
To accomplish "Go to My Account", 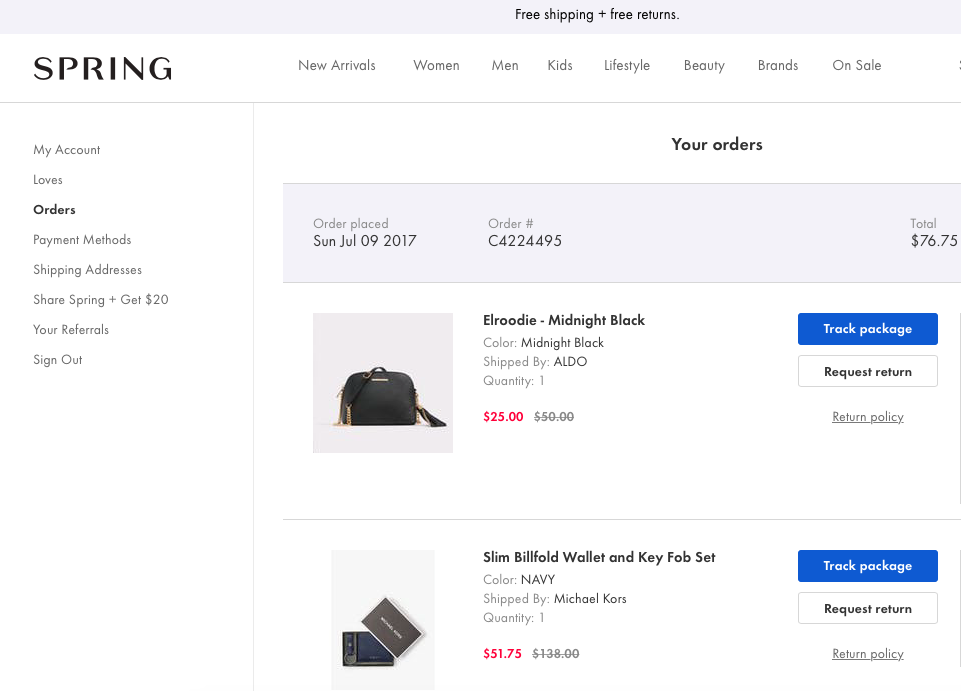I will point(67,150).
